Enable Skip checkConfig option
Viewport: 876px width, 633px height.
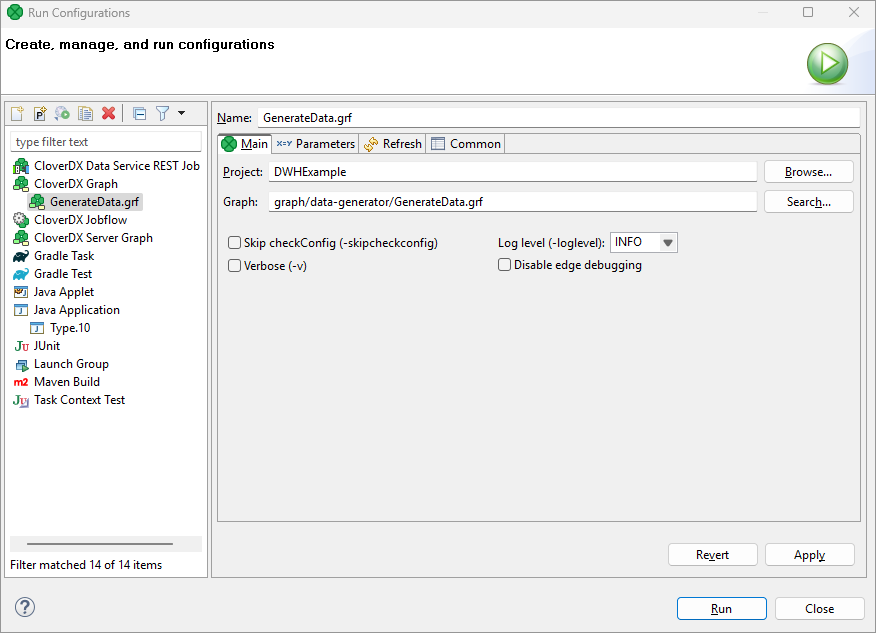[234, 242]
